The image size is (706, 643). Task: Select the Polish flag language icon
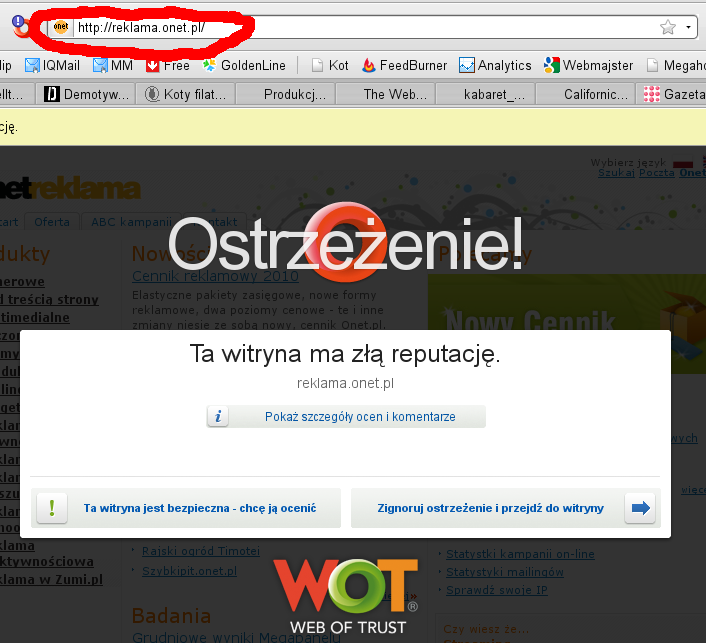point(683,162)
